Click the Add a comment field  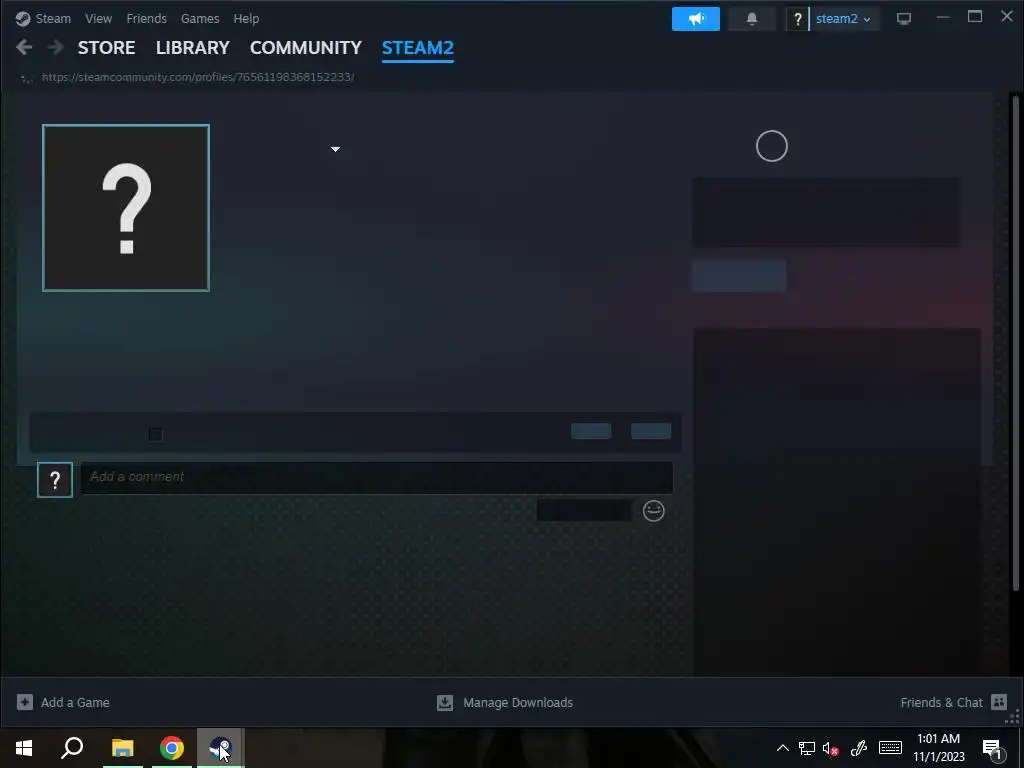(x=377, y=477)
